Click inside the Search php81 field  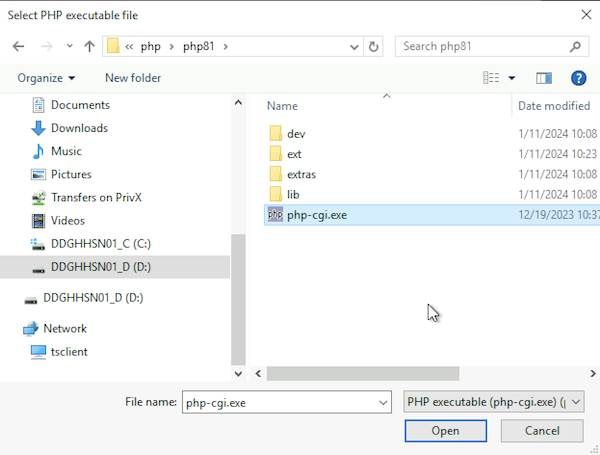(480, 46)
